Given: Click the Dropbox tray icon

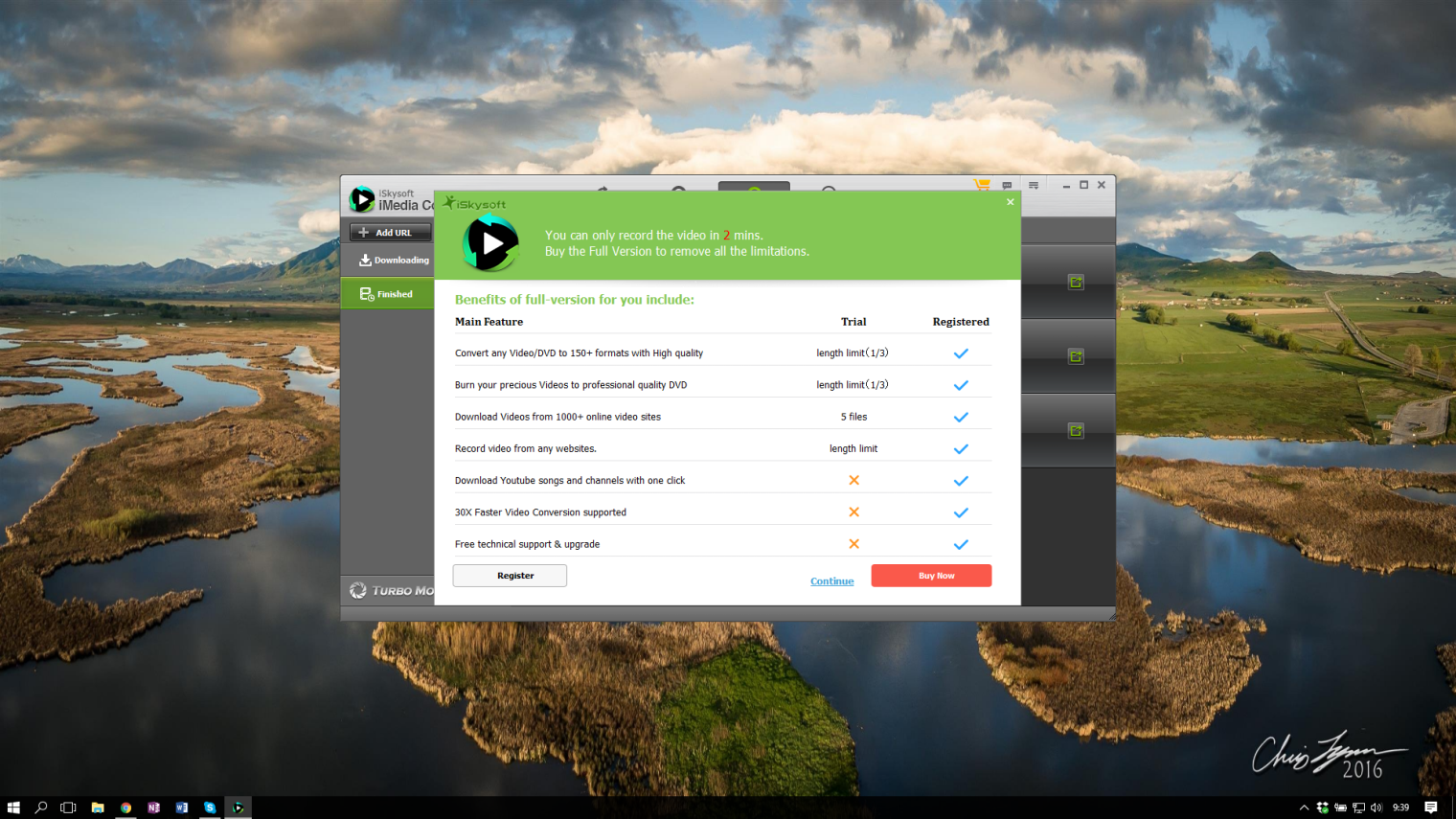Looking at the screenshot, I should [1322, 808].
